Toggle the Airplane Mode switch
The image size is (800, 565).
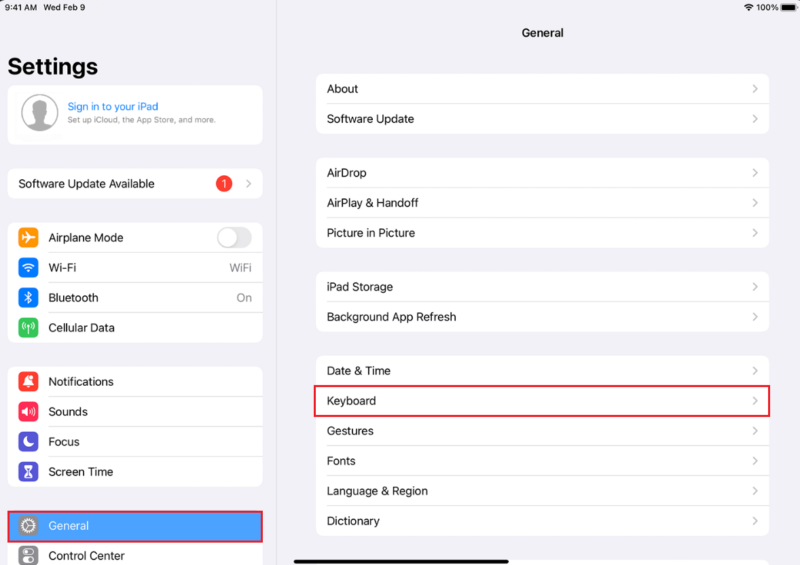click(x=234, y=238)
